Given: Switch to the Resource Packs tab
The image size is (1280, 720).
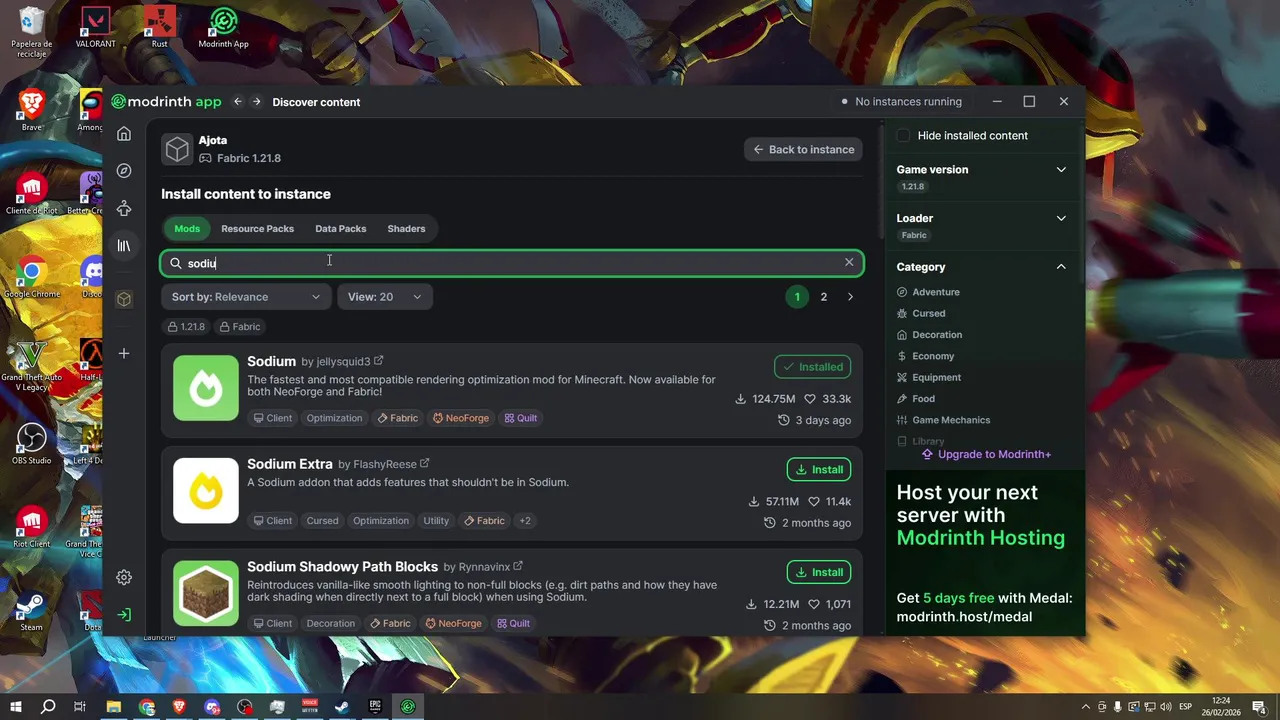Looking at the screenshot, I should pyautogui.click(x=257, y=229).
